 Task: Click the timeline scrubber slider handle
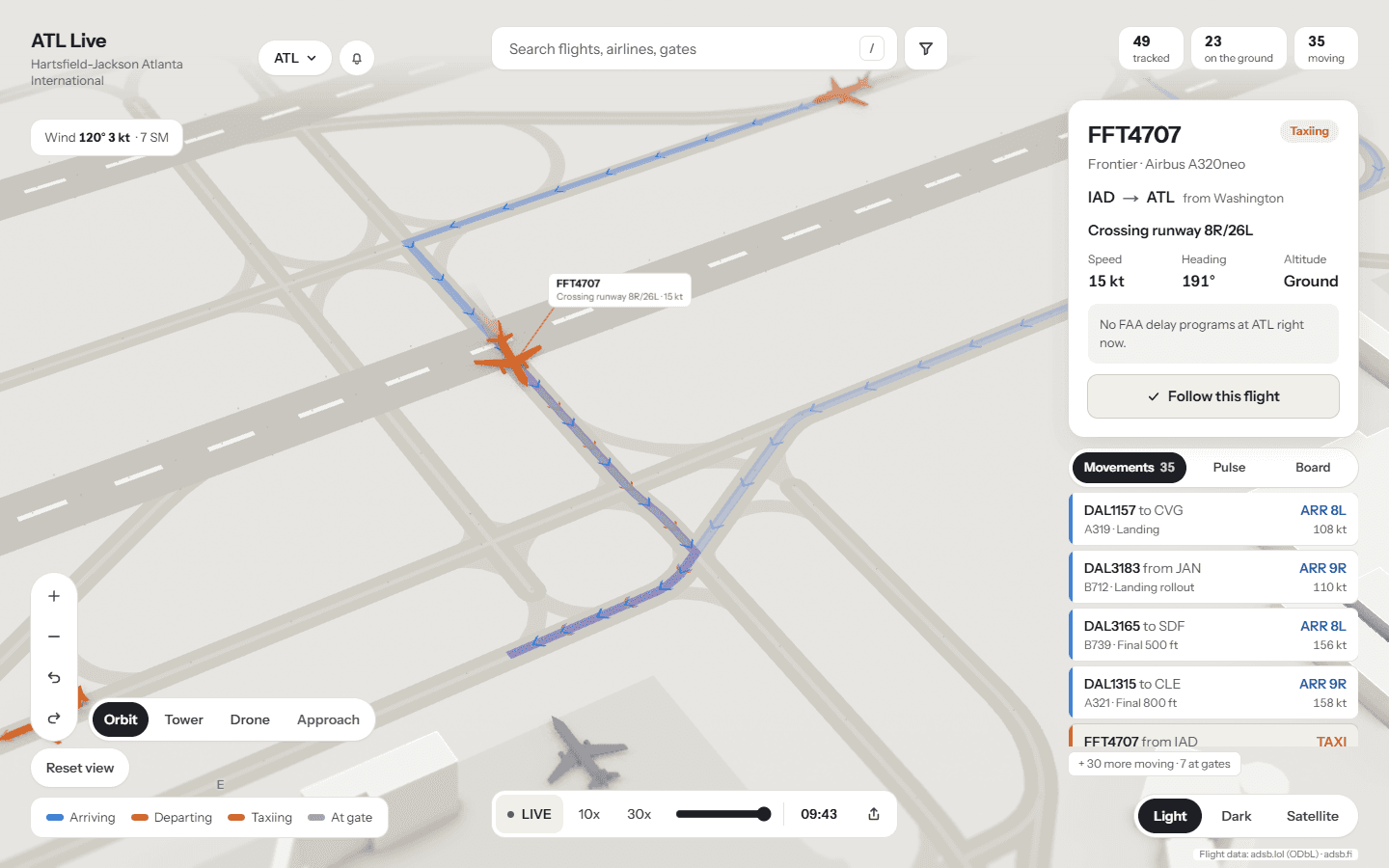click(x=764, y=814)
